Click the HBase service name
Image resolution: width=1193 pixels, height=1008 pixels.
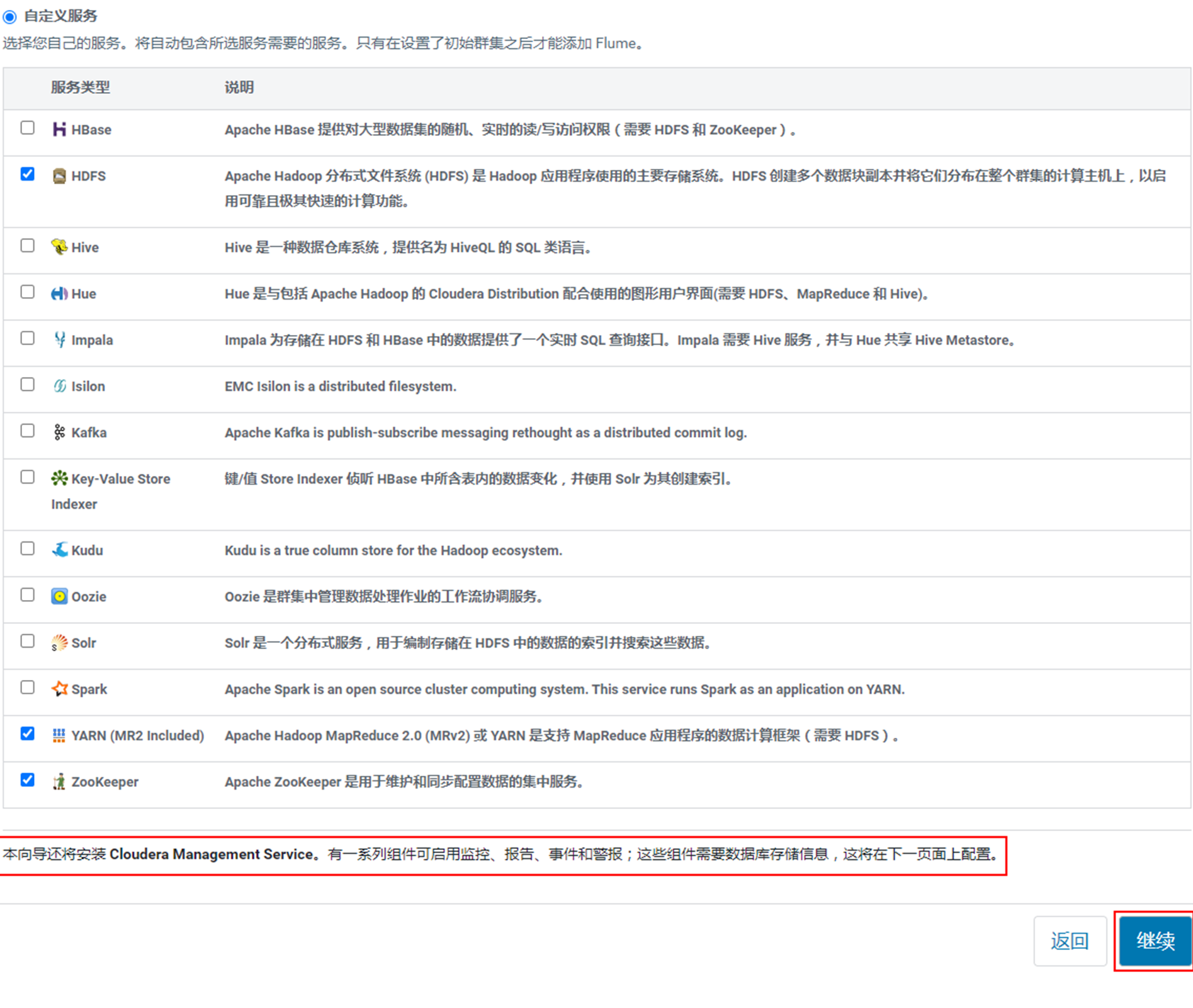click(x=91, y=130)
